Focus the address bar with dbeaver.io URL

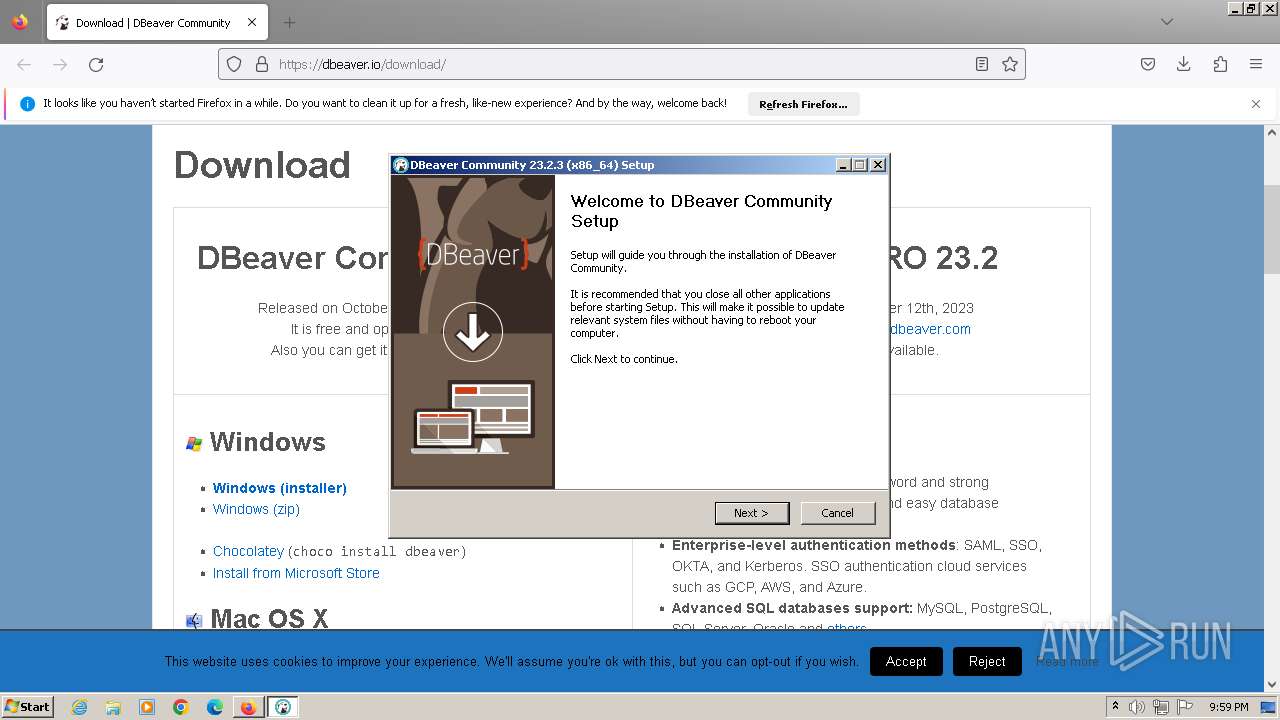coord(620,64)
